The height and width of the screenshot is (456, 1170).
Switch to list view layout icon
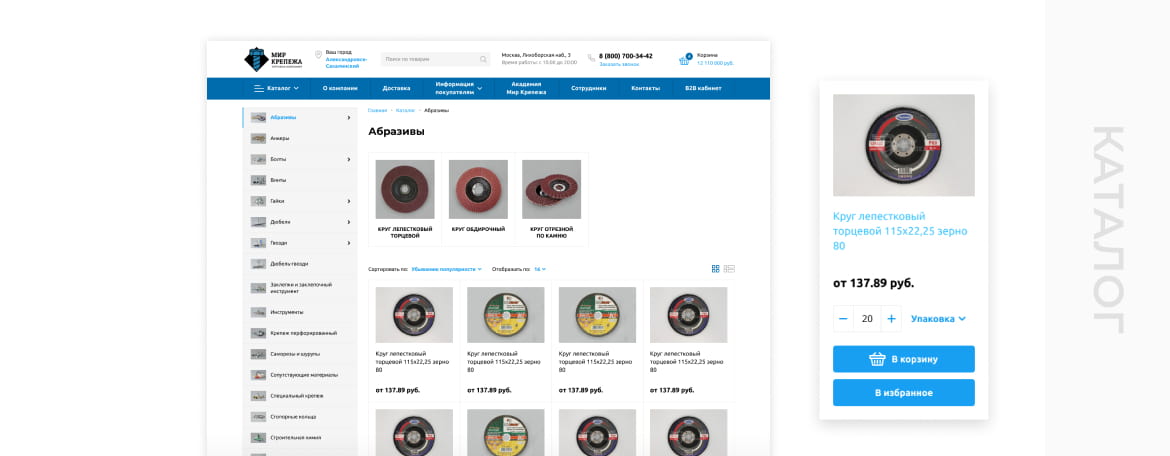pos(730,269)
